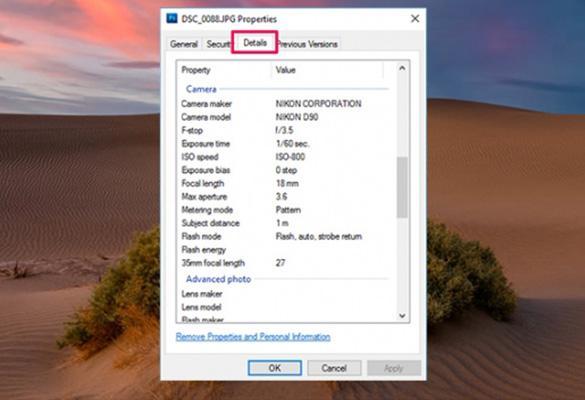Image resolution: width=585 pixels, height=400 pixels.
Task: Click Remove Properties and Personal Information link
Action: point(253,337)
